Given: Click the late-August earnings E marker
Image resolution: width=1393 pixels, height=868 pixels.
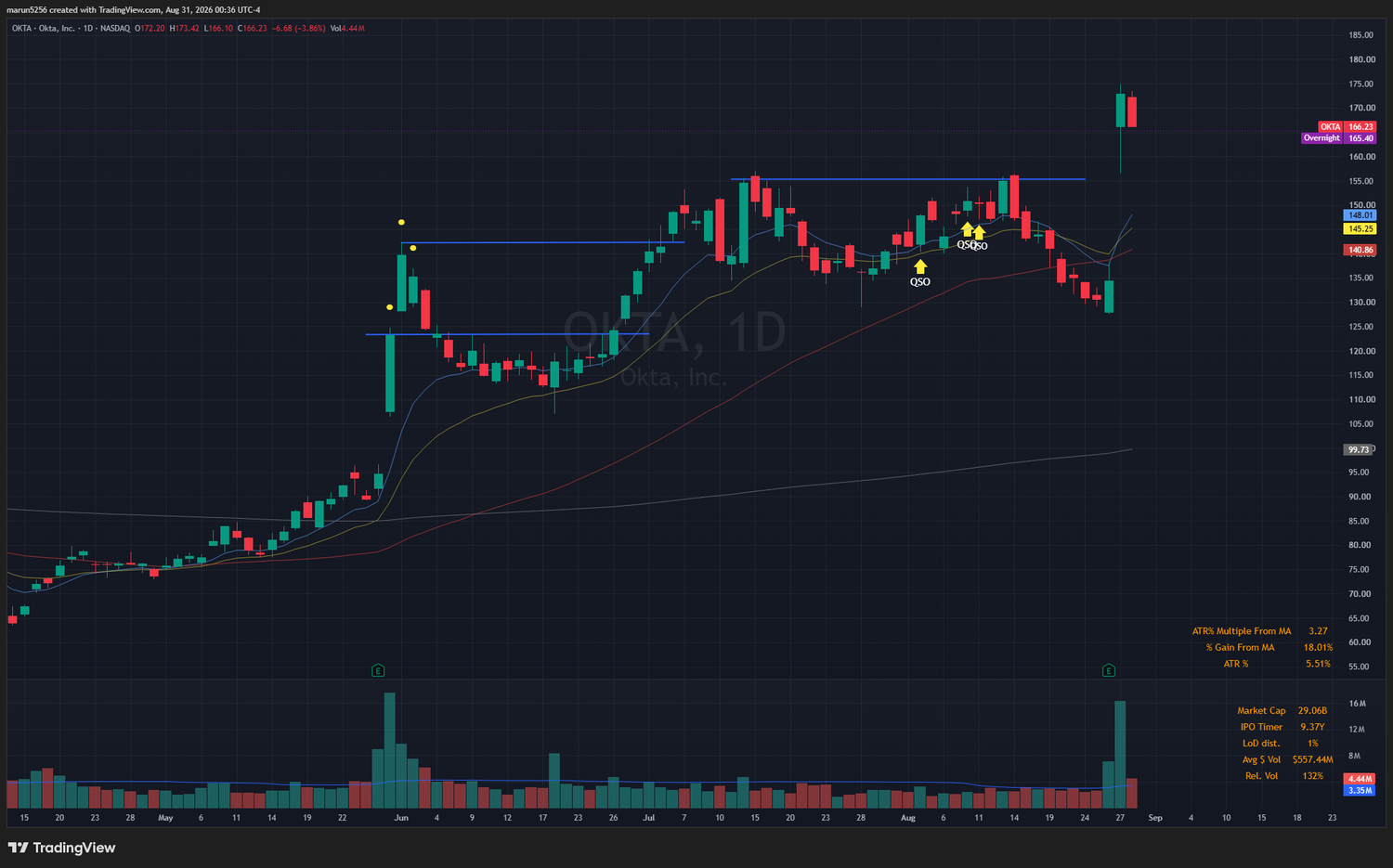Looking at the screenshot, I should tap(1109, 669).
